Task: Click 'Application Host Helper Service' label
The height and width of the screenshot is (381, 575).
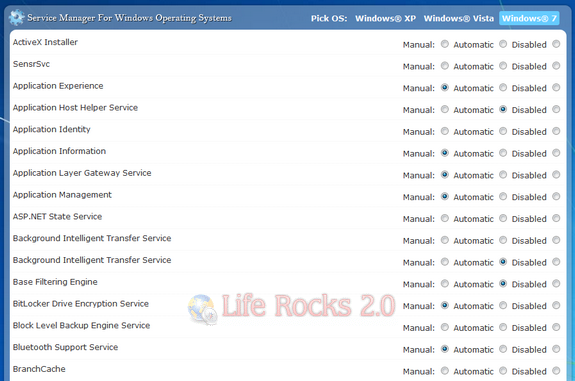Action: pyautogui.click(x=75, y=107)
